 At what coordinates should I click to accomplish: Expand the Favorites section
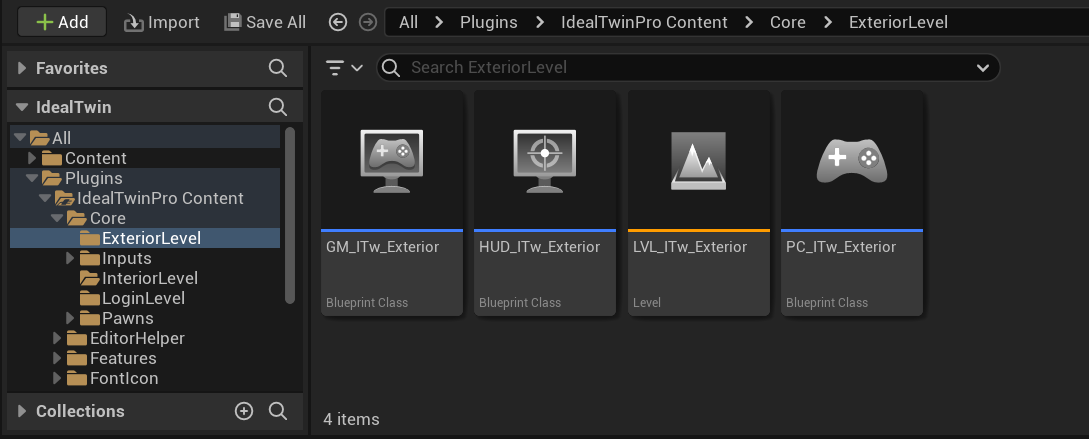point(22,68)
